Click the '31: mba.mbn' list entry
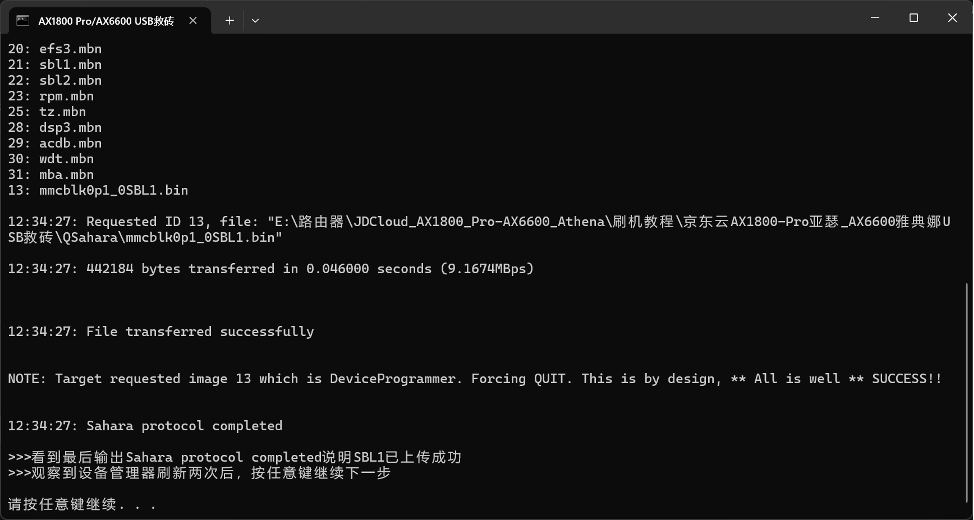The width and height of the screenshot is (974, 520). tap(51, 174)
